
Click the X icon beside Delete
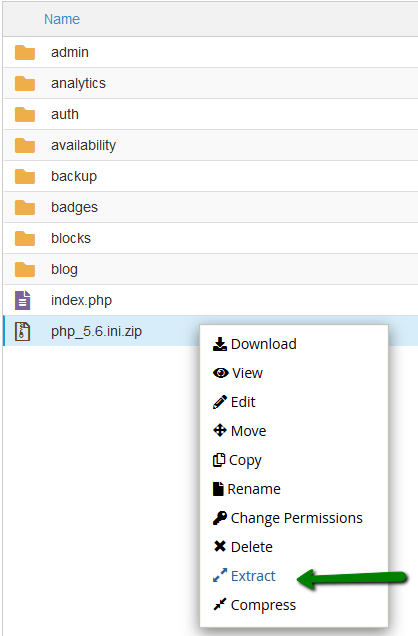pos(220,546)
